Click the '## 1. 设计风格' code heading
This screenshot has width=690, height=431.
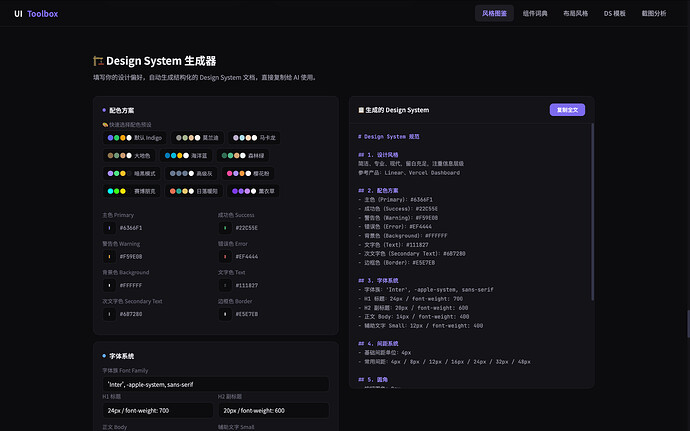coord(378,155)
